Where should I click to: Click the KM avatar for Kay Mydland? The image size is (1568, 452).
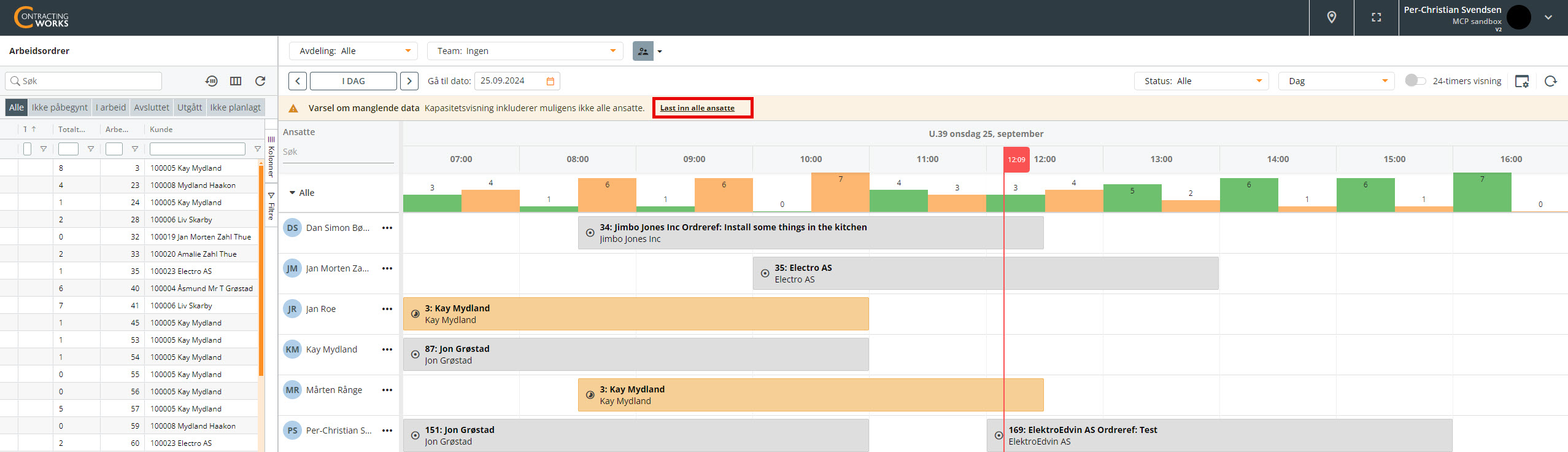tap(292, 349)
